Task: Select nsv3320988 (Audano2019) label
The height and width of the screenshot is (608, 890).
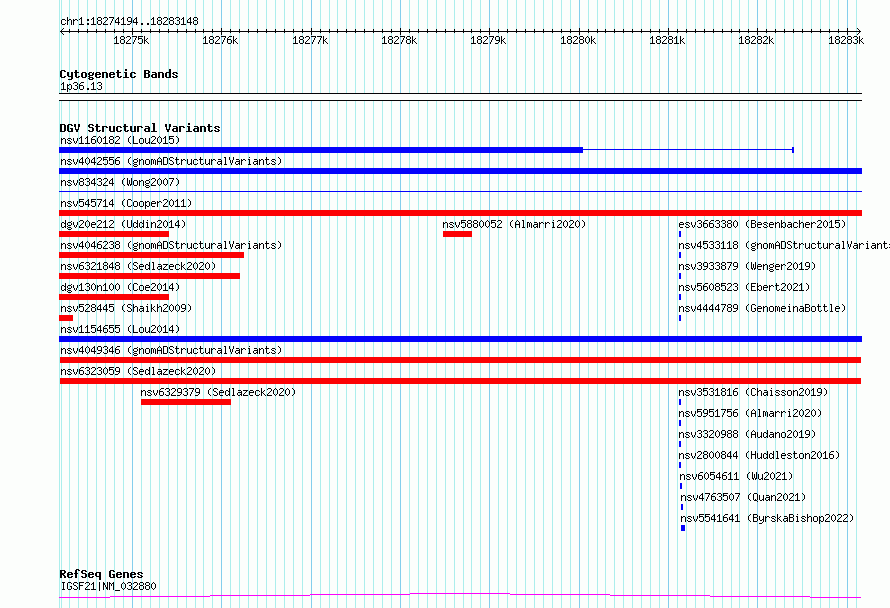Action: pyautogui.click(x=747, y=434)
